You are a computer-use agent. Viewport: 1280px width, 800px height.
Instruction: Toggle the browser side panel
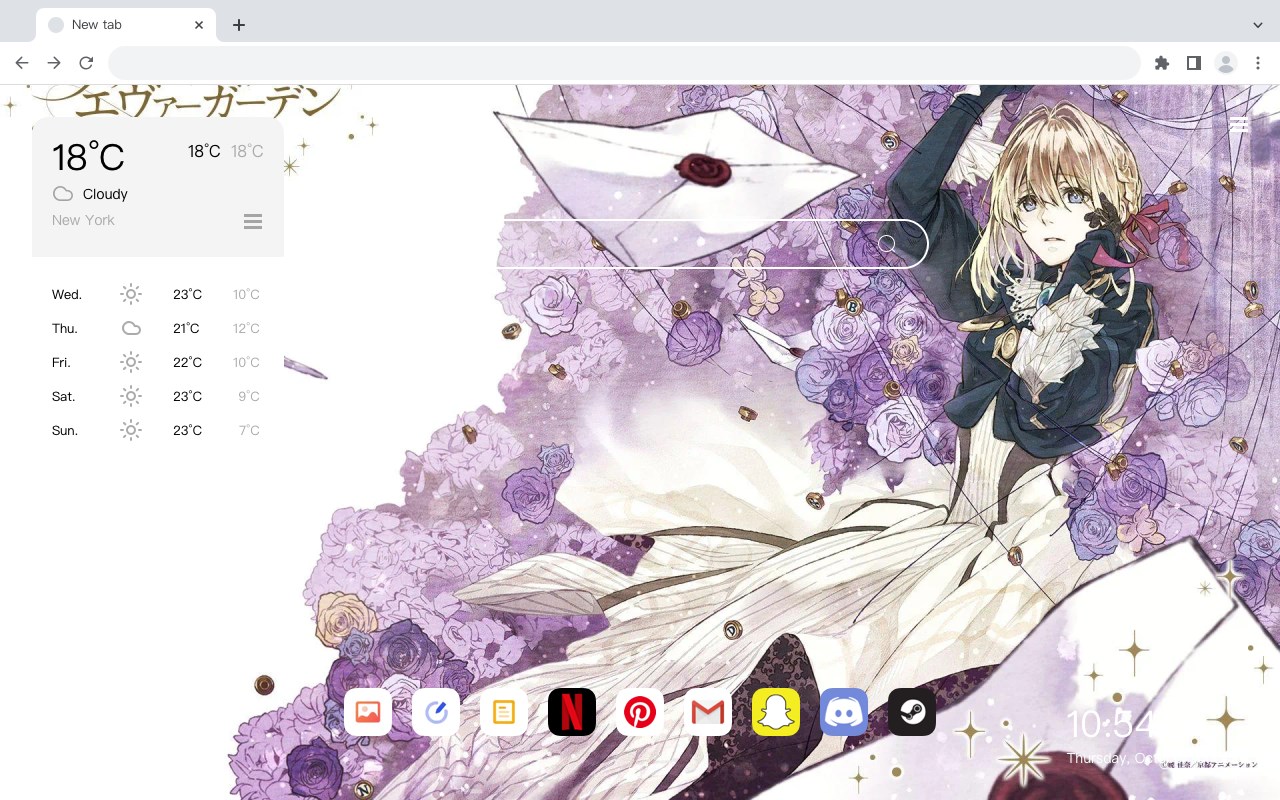(x=1193, y=63)
